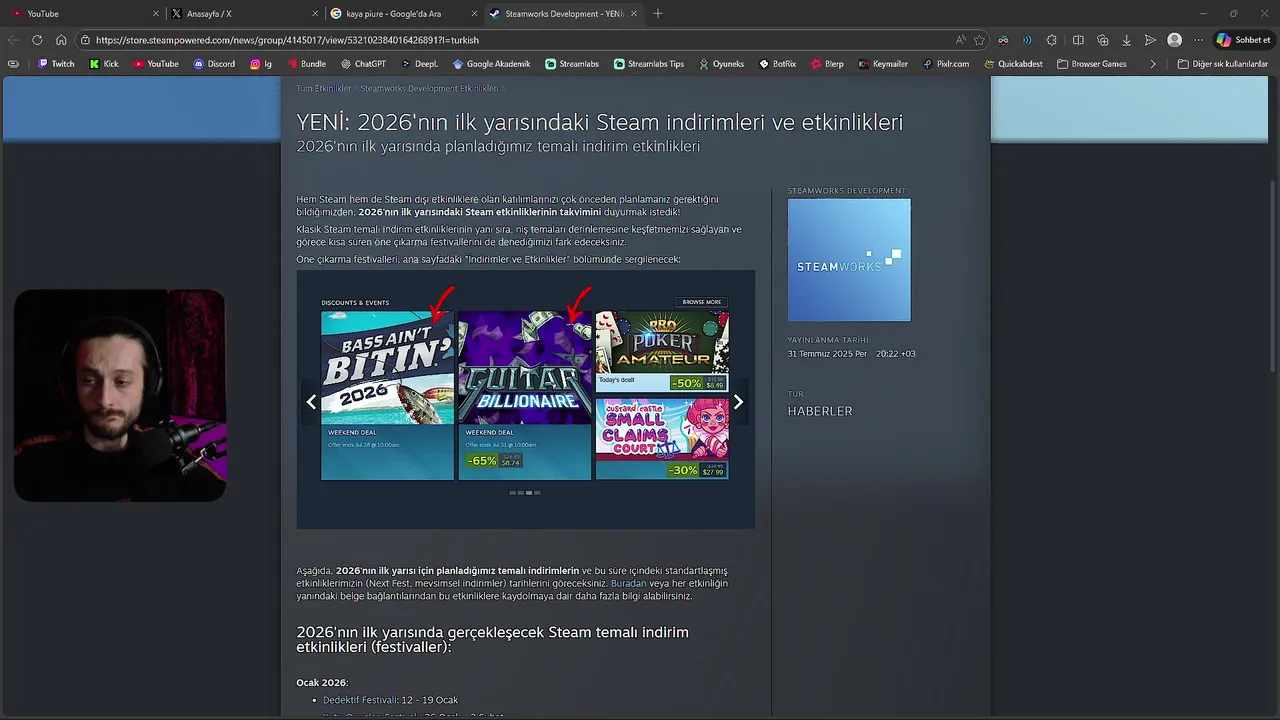Click the page vertical scrollbar thumb

[1273, 275]
